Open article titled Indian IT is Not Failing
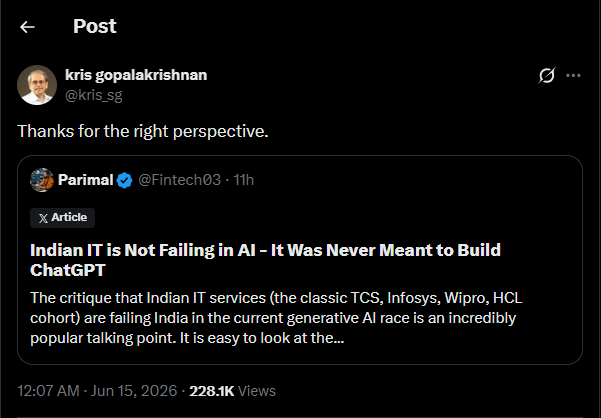Viewport: 601px width, 418px height. tap(265, 260)
